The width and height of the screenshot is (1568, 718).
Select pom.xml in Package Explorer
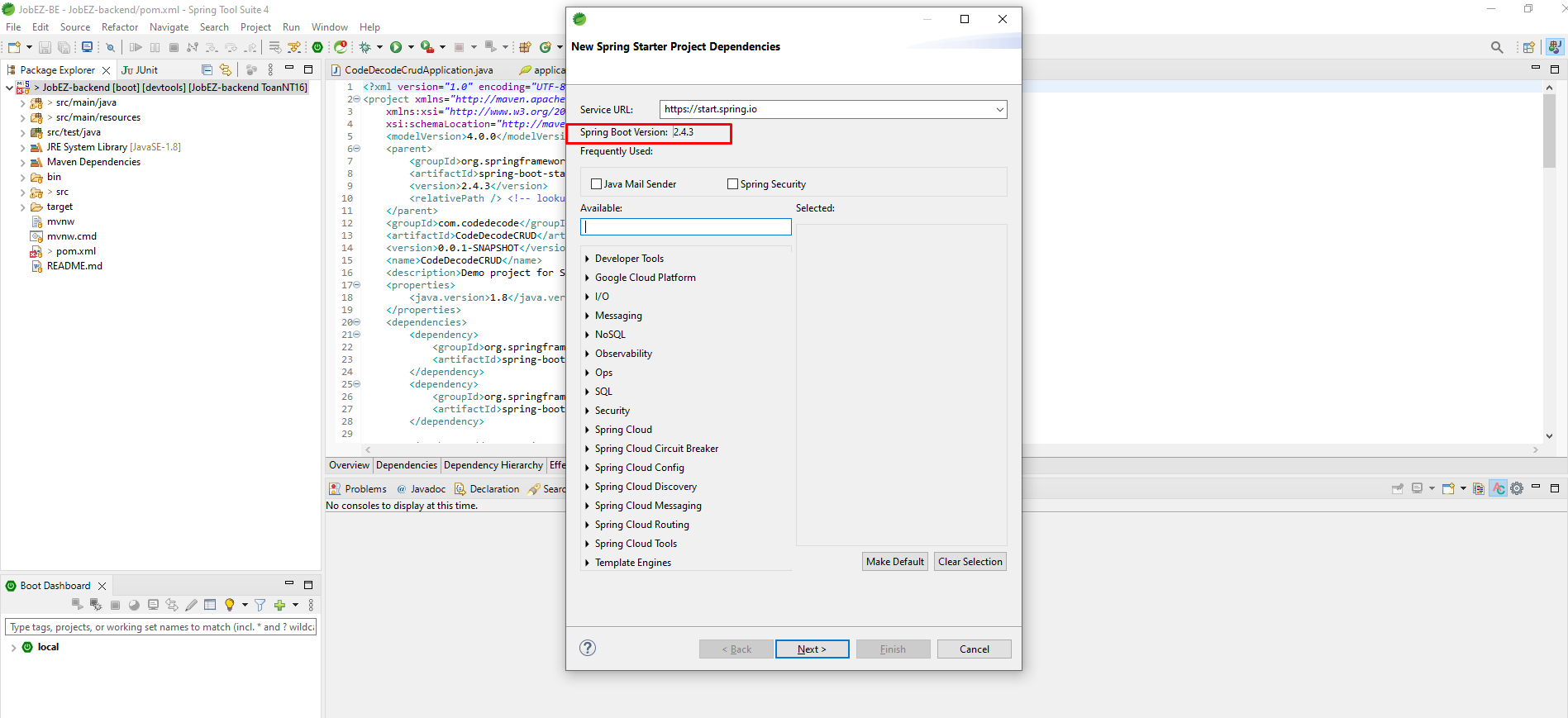pyautogui.click(x=75, y=251)
